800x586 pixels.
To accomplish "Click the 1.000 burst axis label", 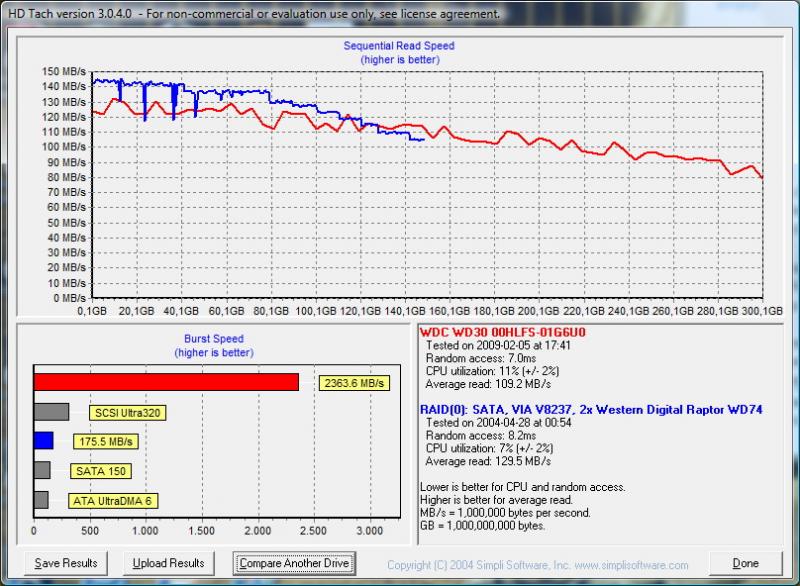I will (145, 531).
